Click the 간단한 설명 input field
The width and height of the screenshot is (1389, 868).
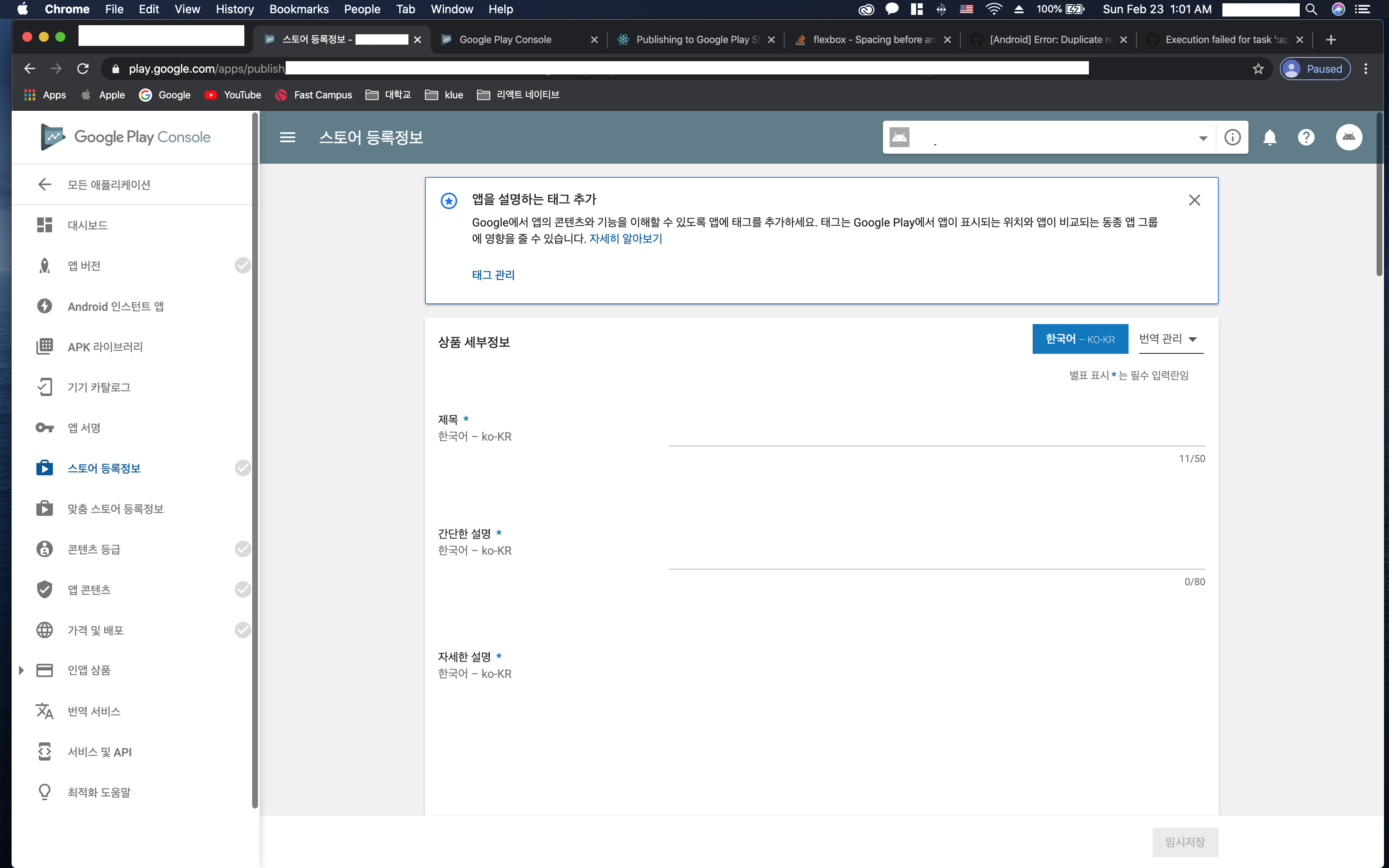coord(936,556)
